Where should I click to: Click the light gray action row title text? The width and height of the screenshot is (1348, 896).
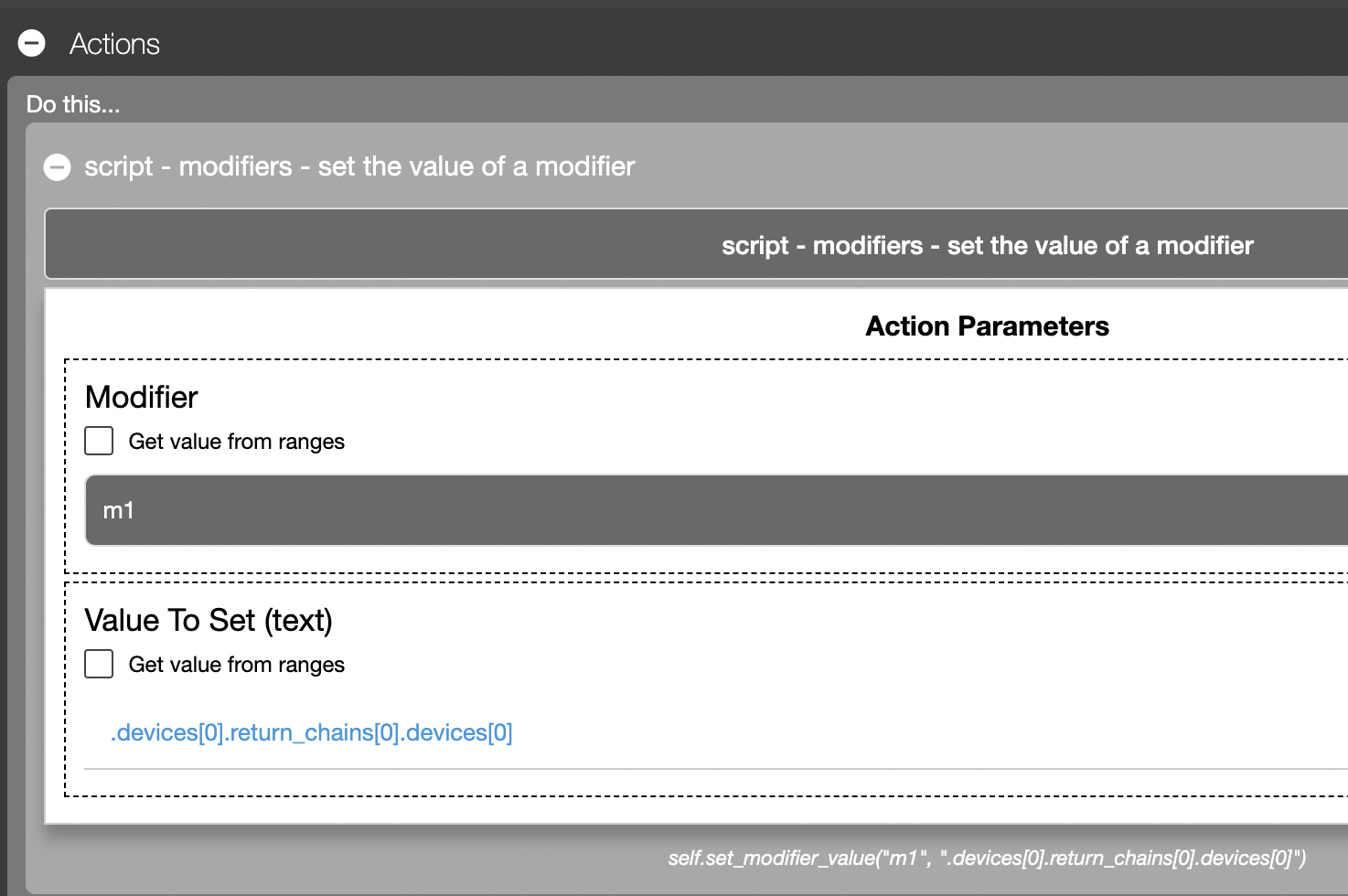[358, 166]
